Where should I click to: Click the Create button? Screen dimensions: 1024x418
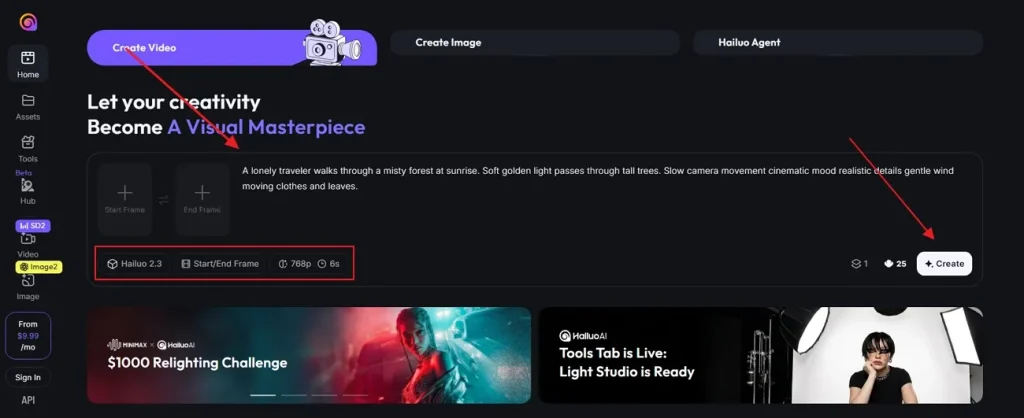click(944, 264)
